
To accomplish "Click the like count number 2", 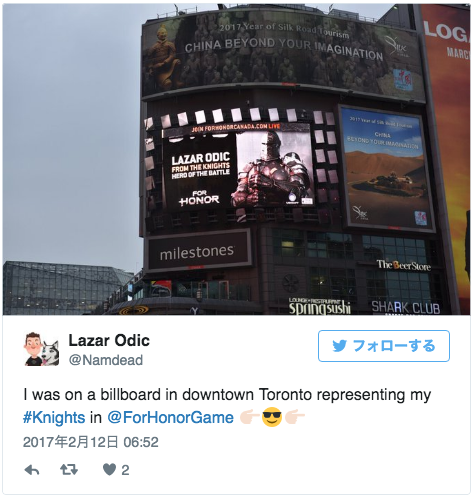I will tap(125, 470).
